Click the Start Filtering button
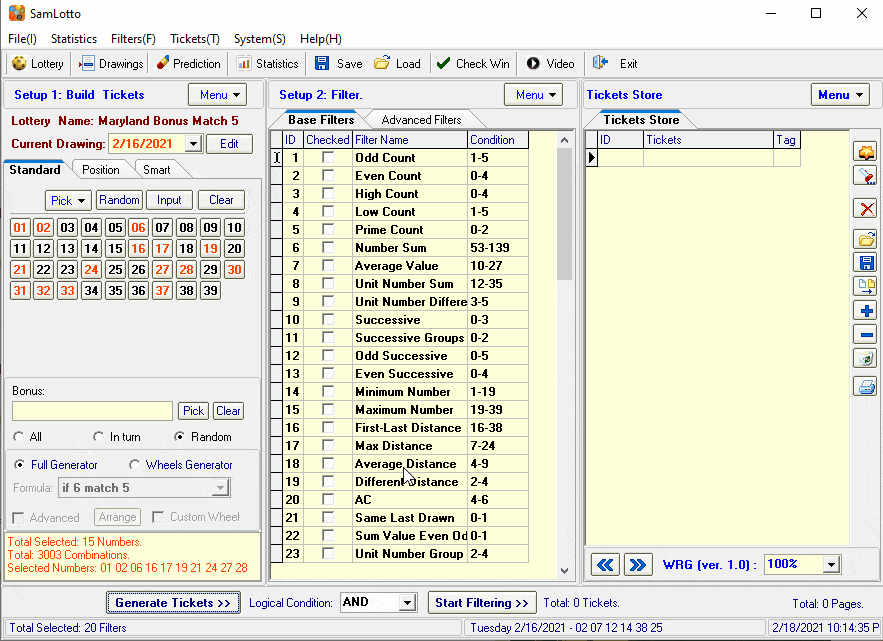 (x=482, y=603)
